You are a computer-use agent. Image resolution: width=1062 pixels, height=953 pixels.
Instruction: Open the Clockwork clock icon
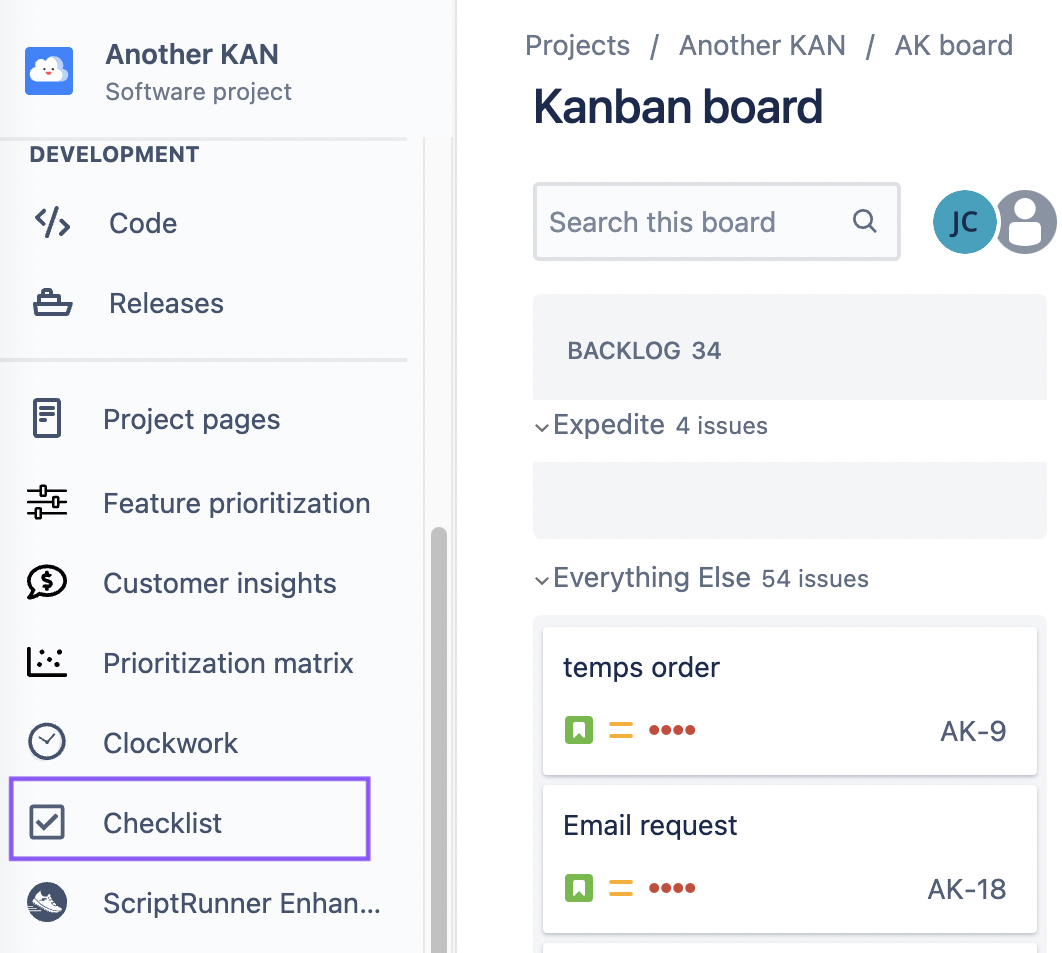pos(47,743)
